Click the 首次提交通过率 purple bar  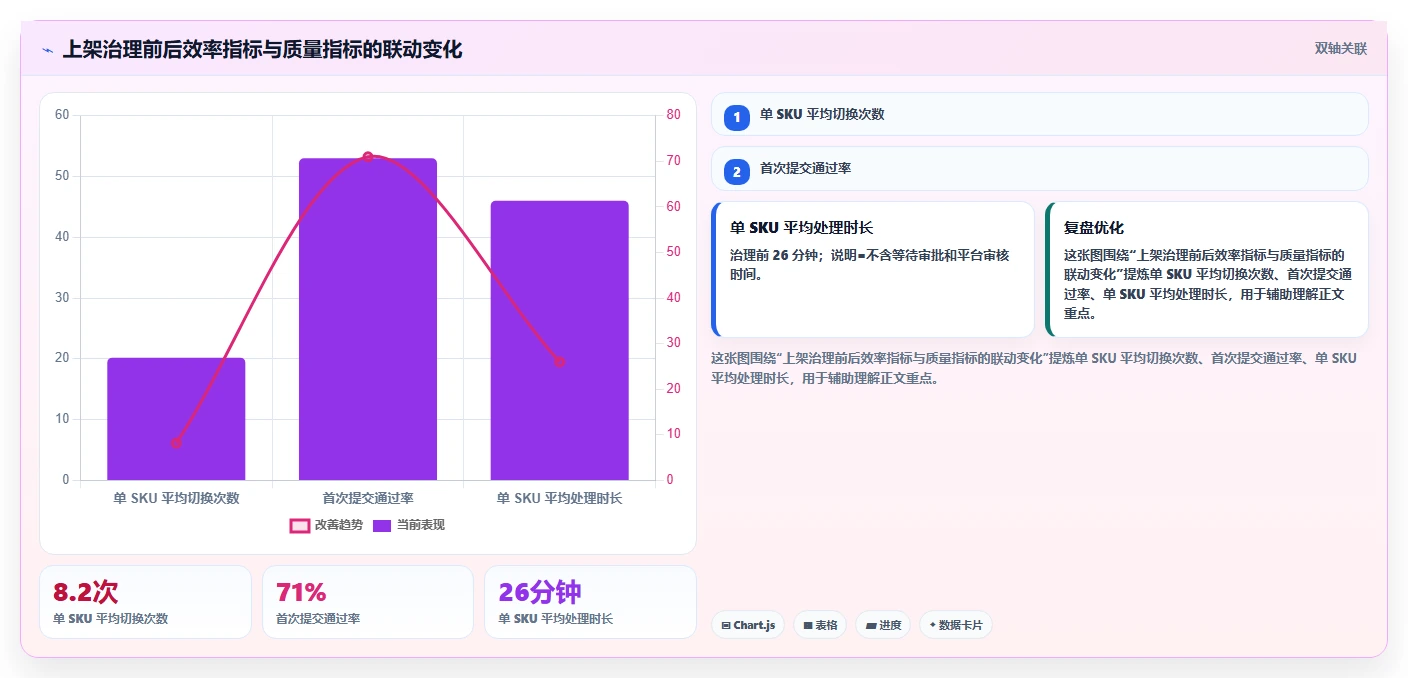pos(368,319)
